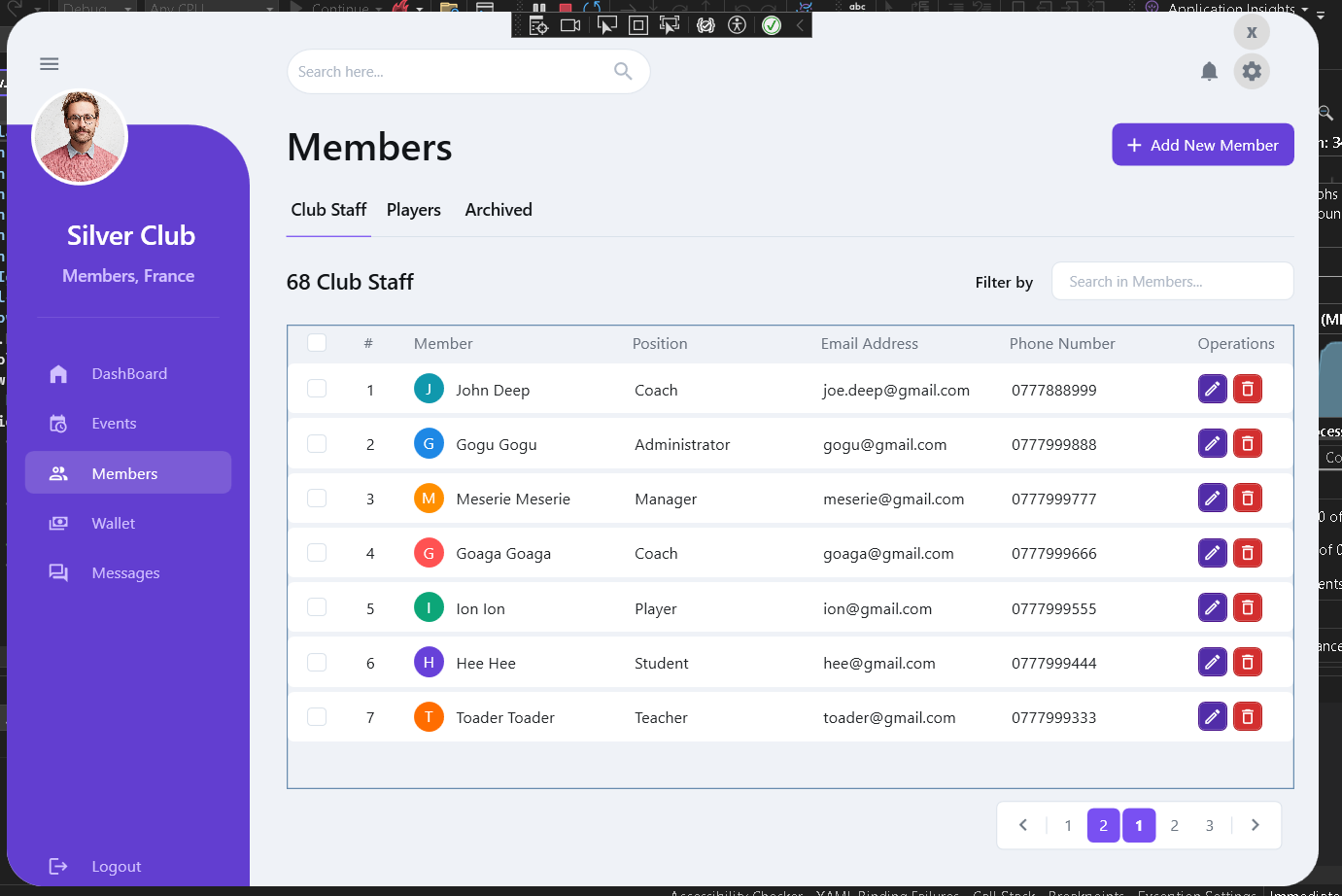1342x896 pixels.
Task: Delete Toader Toader with the red trash icon
Action: [1248, 717]
